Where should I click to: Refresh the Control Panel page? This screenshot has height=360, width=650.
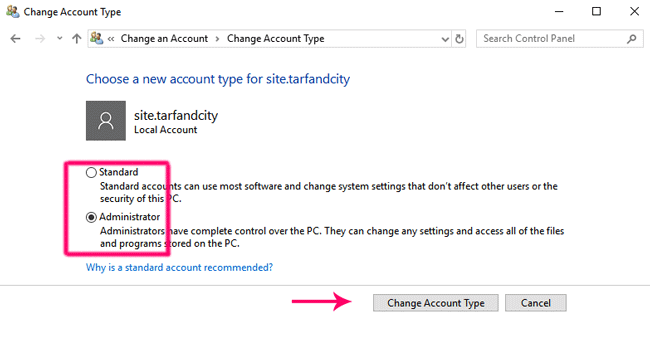(459, 39)
